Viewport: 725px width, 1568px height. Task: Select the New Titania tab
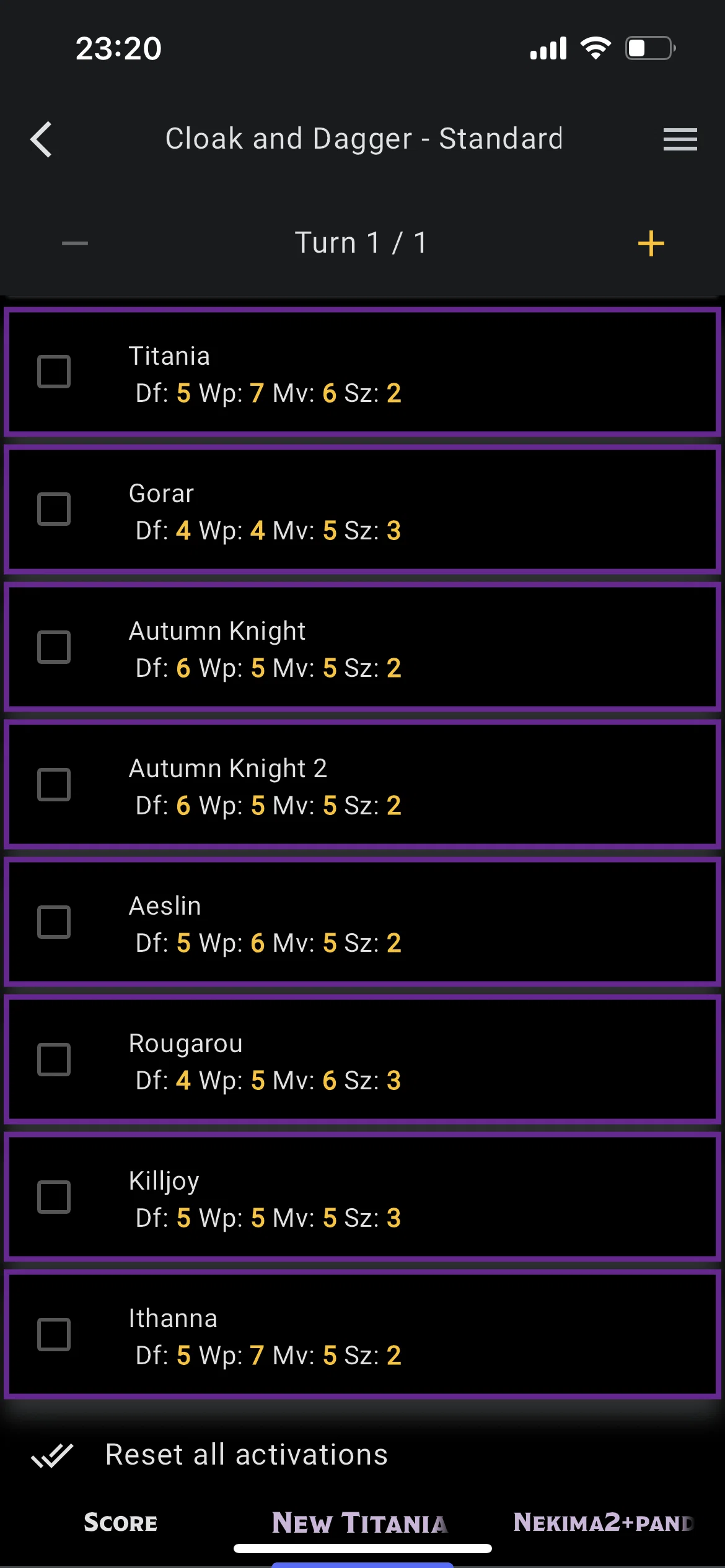pos(360,1523)
